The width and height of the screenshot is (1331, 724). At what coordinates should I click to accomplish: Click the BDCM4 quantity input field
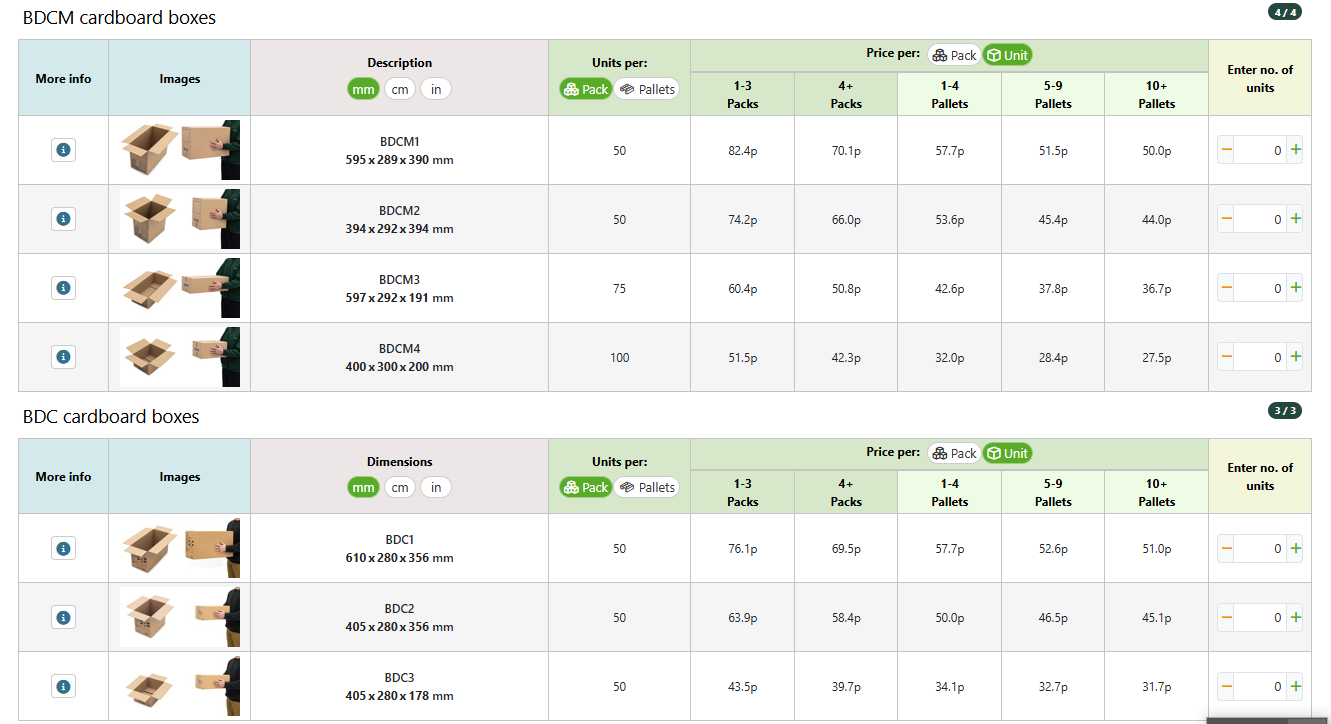tap(1260, 357)
